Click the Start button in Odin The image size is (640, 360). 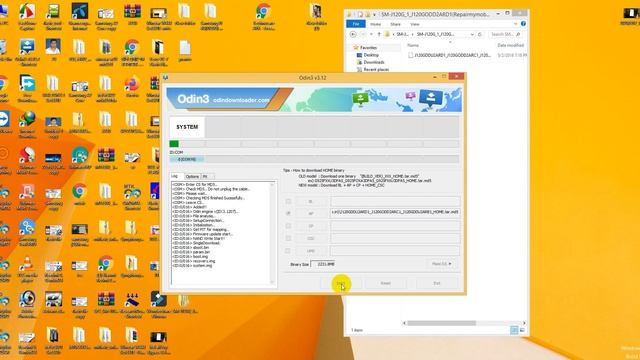341,283
